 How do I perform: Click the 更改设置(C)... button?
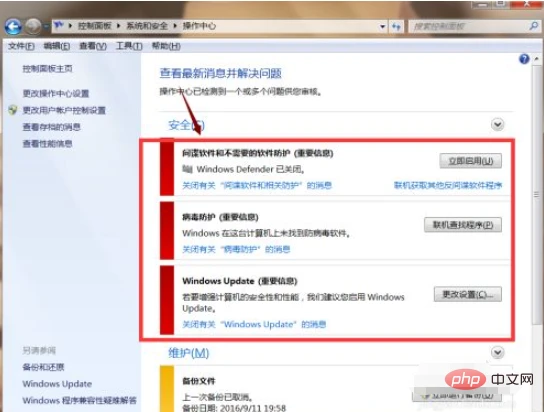click(x=467, y=294)
